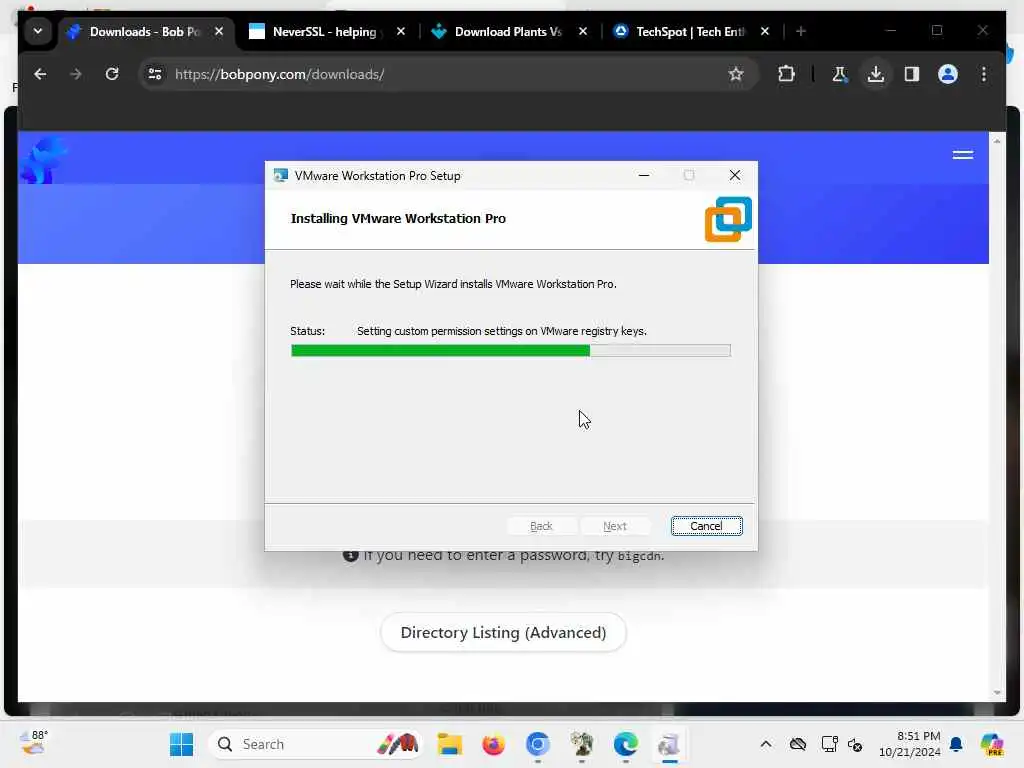Screen dimensions: 1024x768
Task: Open the Bob Pony site hamburger menu
Action: point(963,155)
